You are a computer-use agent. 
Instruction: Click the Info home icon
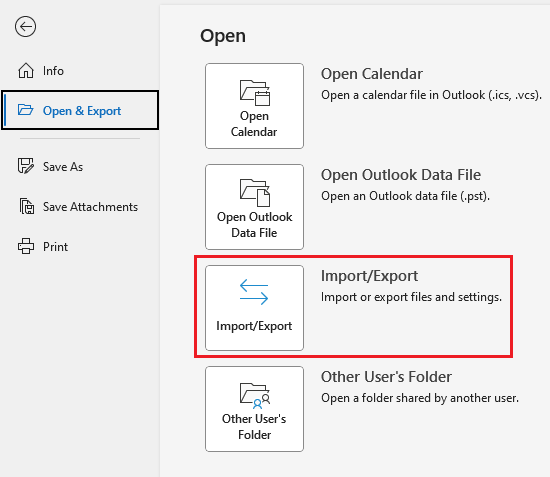click(26, 70)
